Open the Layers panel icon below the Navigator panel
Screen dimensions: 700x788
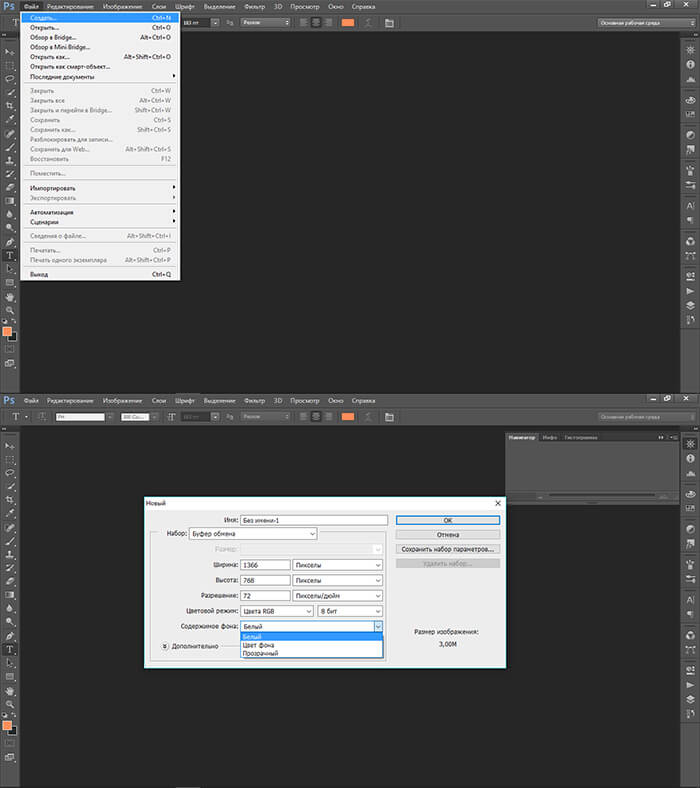click(x=689, y=698)
